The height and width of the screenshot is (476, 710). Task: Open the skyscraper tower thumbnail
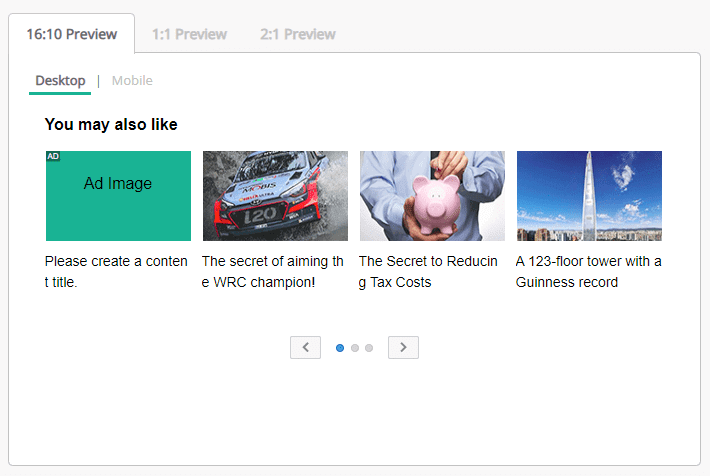[589, 196]
